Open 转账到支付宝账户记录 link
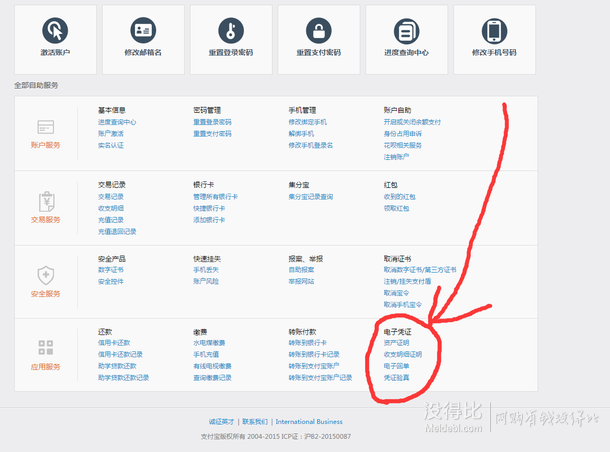The height and width of the screenshot is (452, 610). point(320,378)
